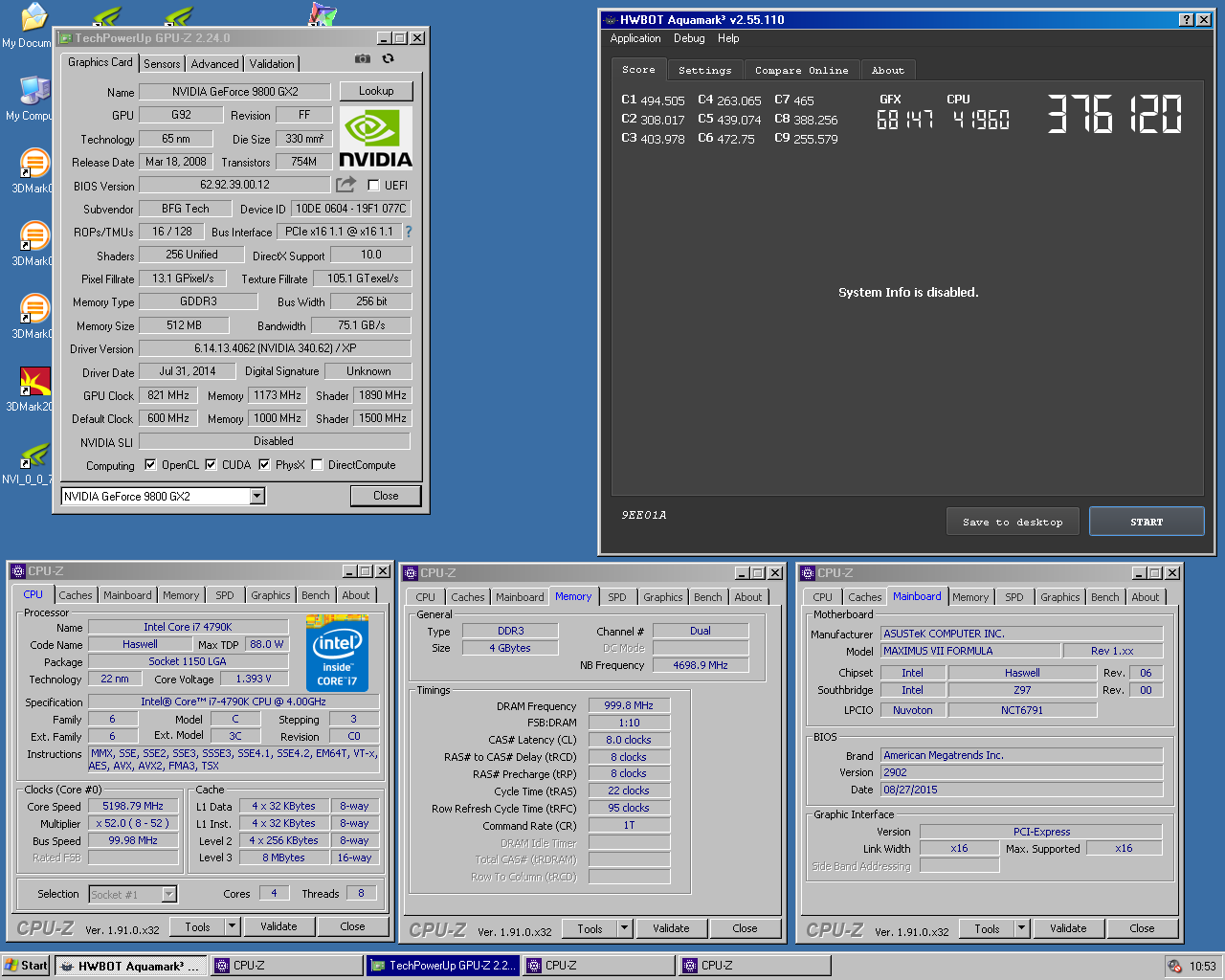The image size is (1225, 980).
Task: Click the BIOS Version field 62.92.39.00.12
Action: [235, 185]
